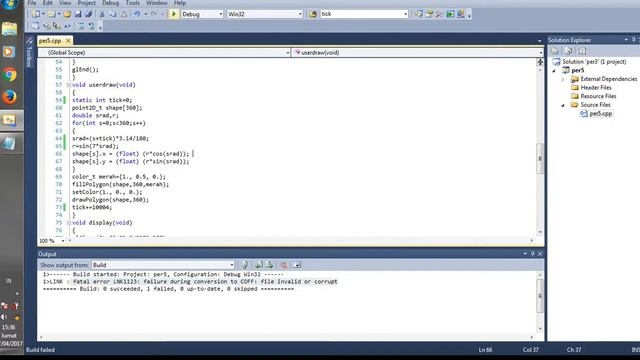Click the New Project toolbar icon
The height and width of the screenshot is (360, 640).
tap(36, 14)
